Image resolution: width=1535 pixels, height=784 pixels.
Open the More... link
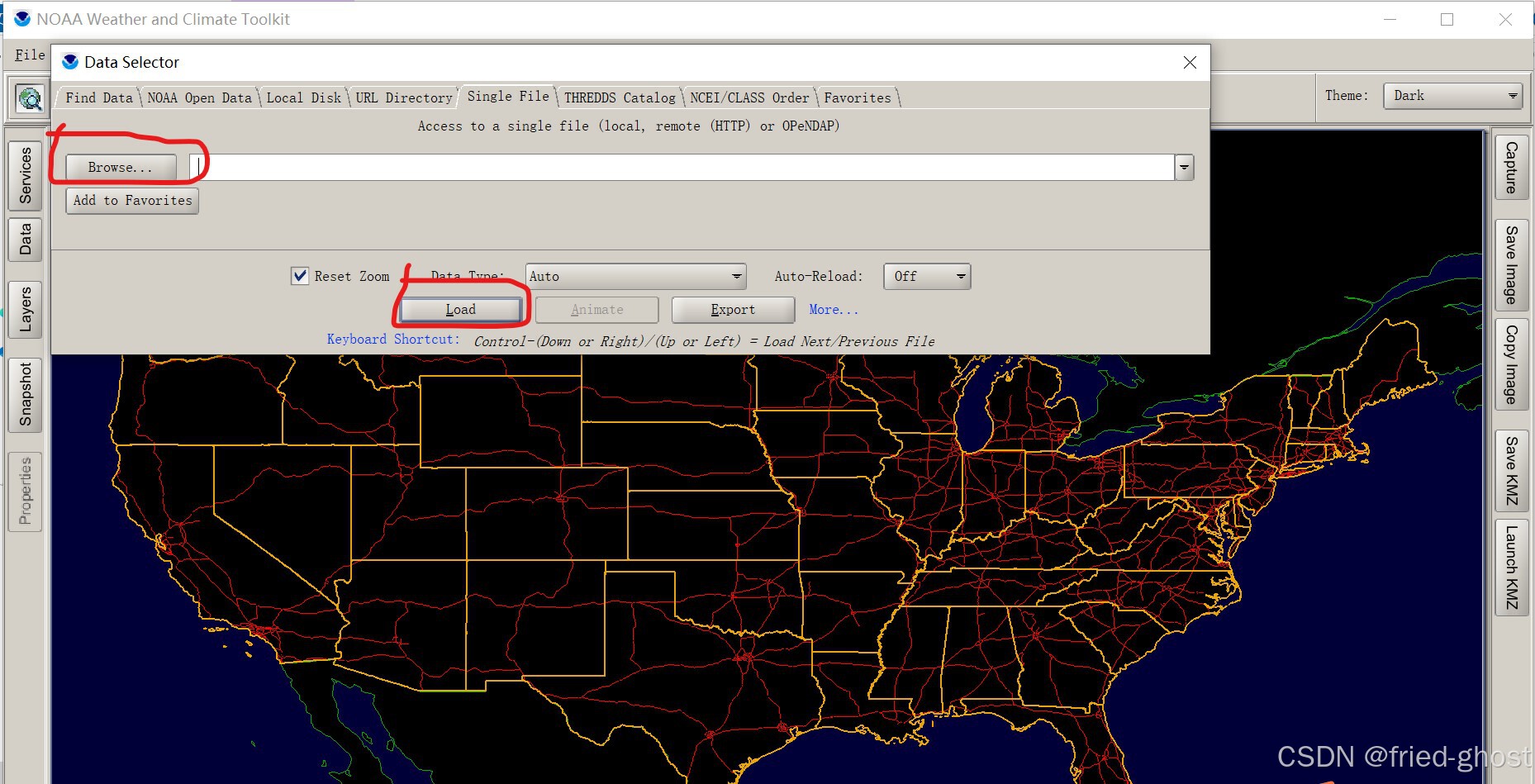pos(834,310)
